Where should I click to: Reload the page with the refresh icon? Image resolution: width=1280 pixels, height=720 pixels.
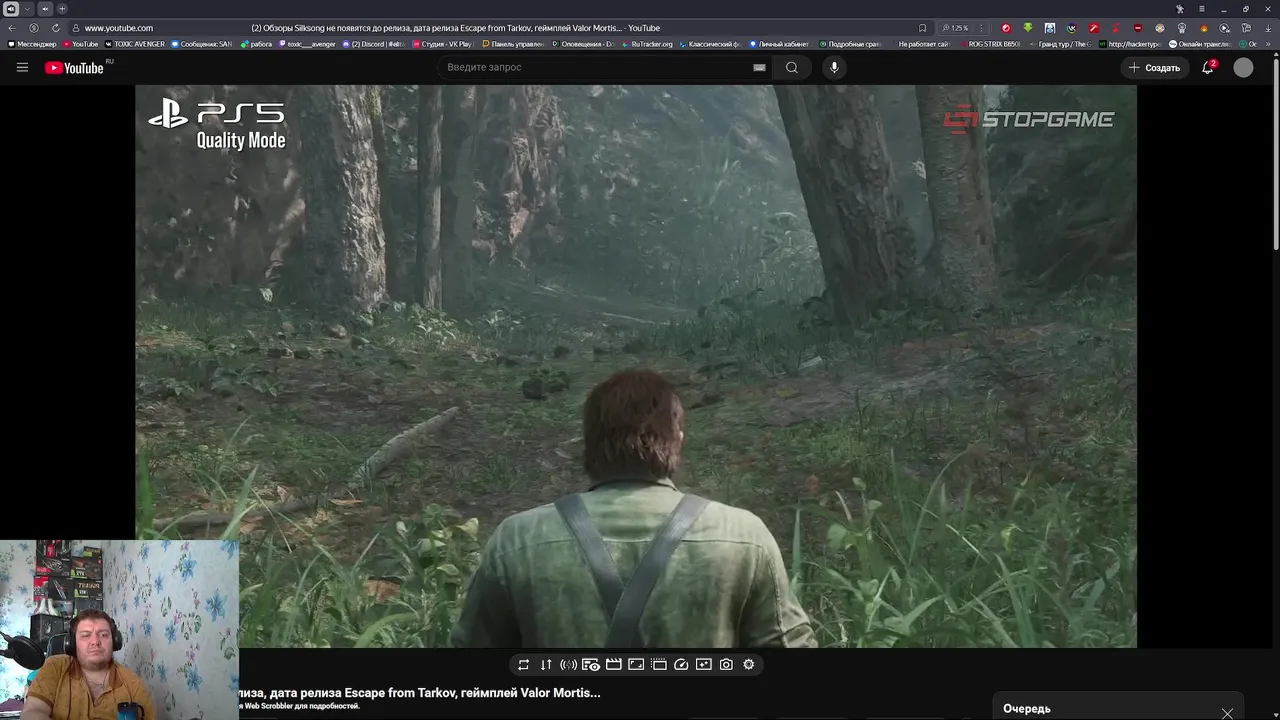(55, 28)
